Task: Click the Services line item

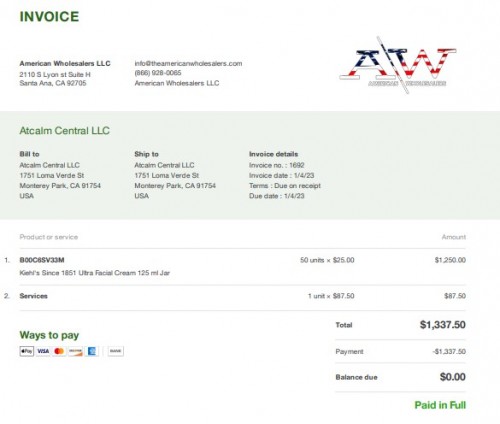Action: [33, 296]
